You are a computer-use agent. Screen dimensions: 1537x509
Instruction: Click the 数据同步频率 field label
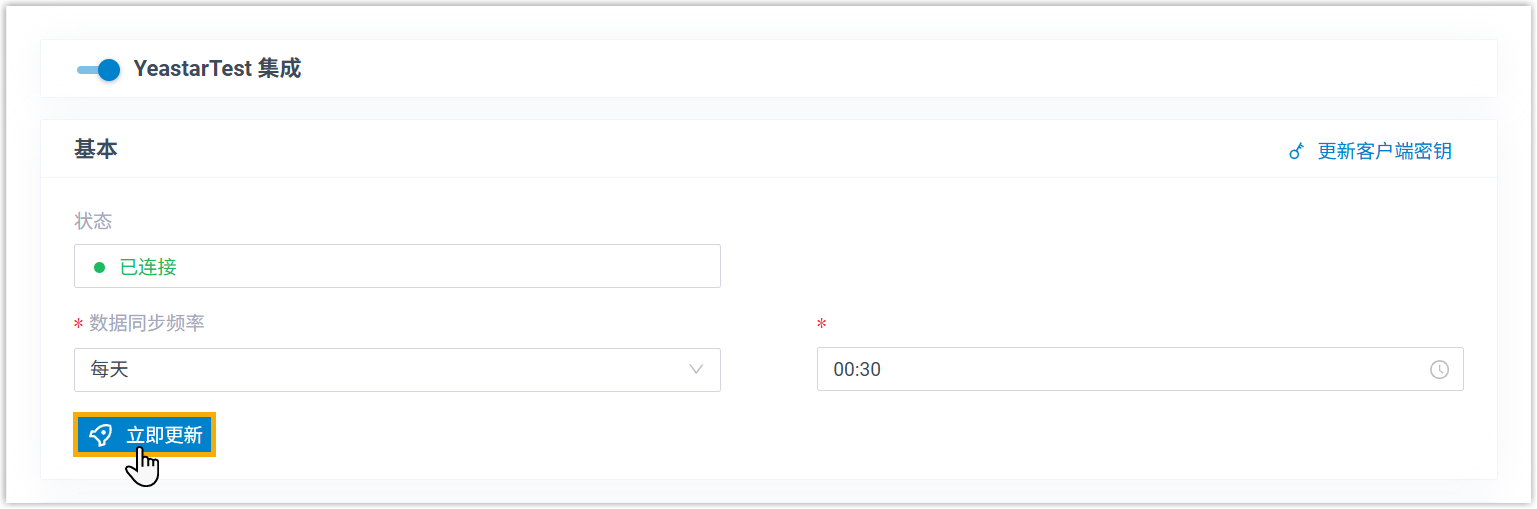[147, 323]
